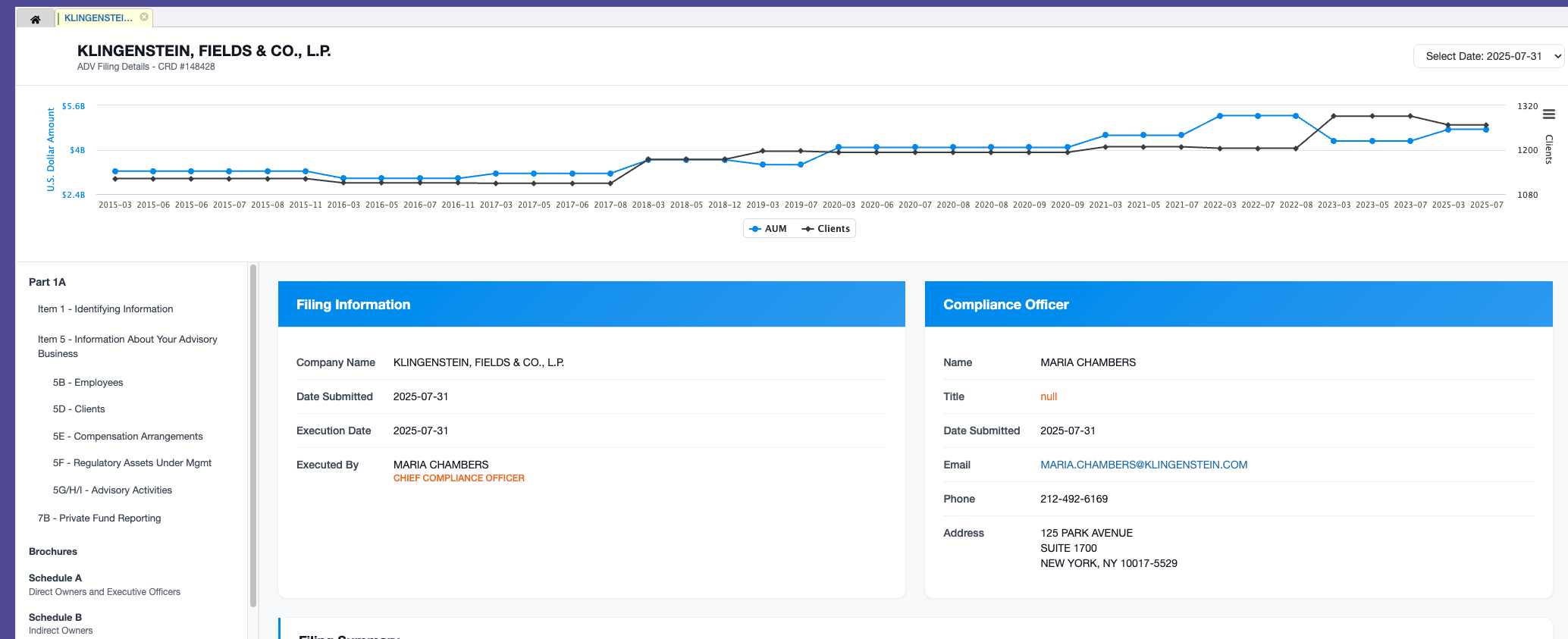Open Schedule A Direct Owners section
1568x639 pixels.
tap(55, 578)
